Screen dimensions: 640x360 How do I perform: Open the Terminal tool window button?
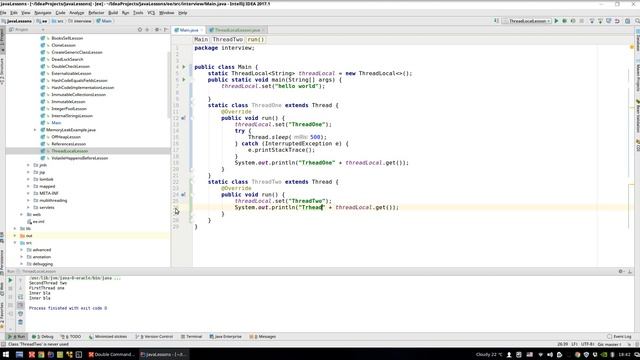point(191,337)
